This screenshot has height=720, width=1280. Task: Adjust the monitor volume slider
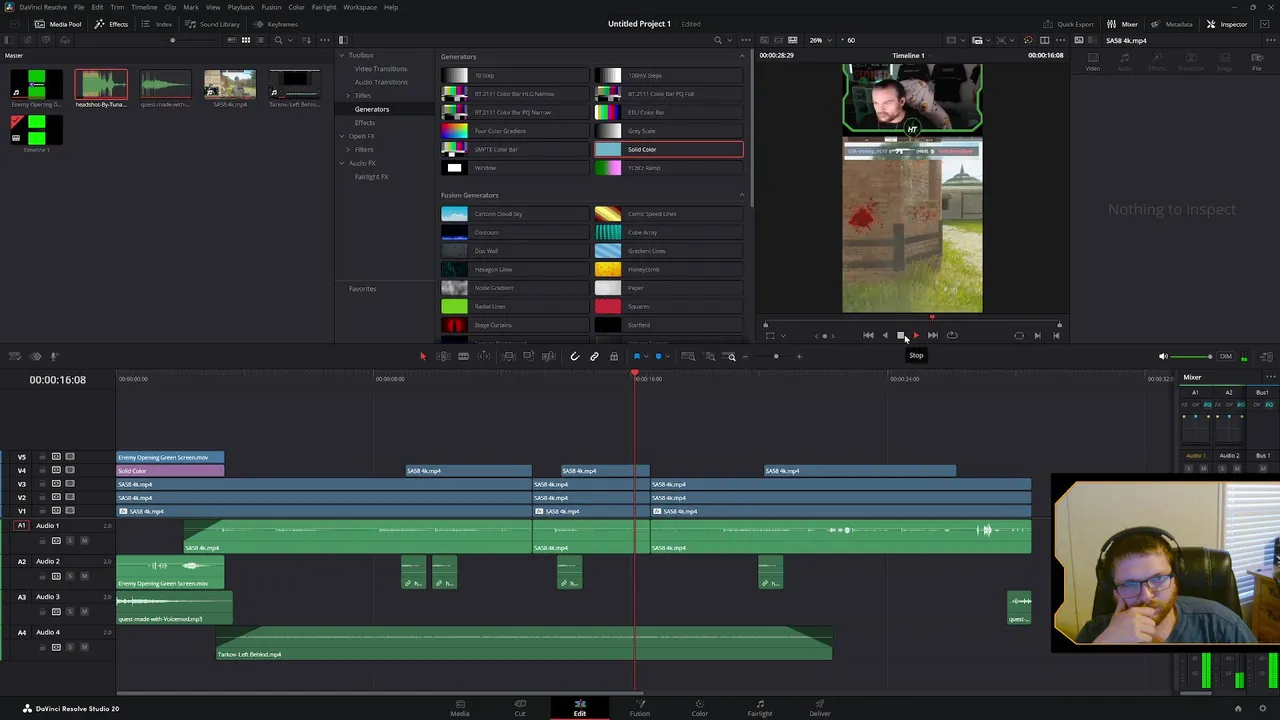pos(1190,356)
